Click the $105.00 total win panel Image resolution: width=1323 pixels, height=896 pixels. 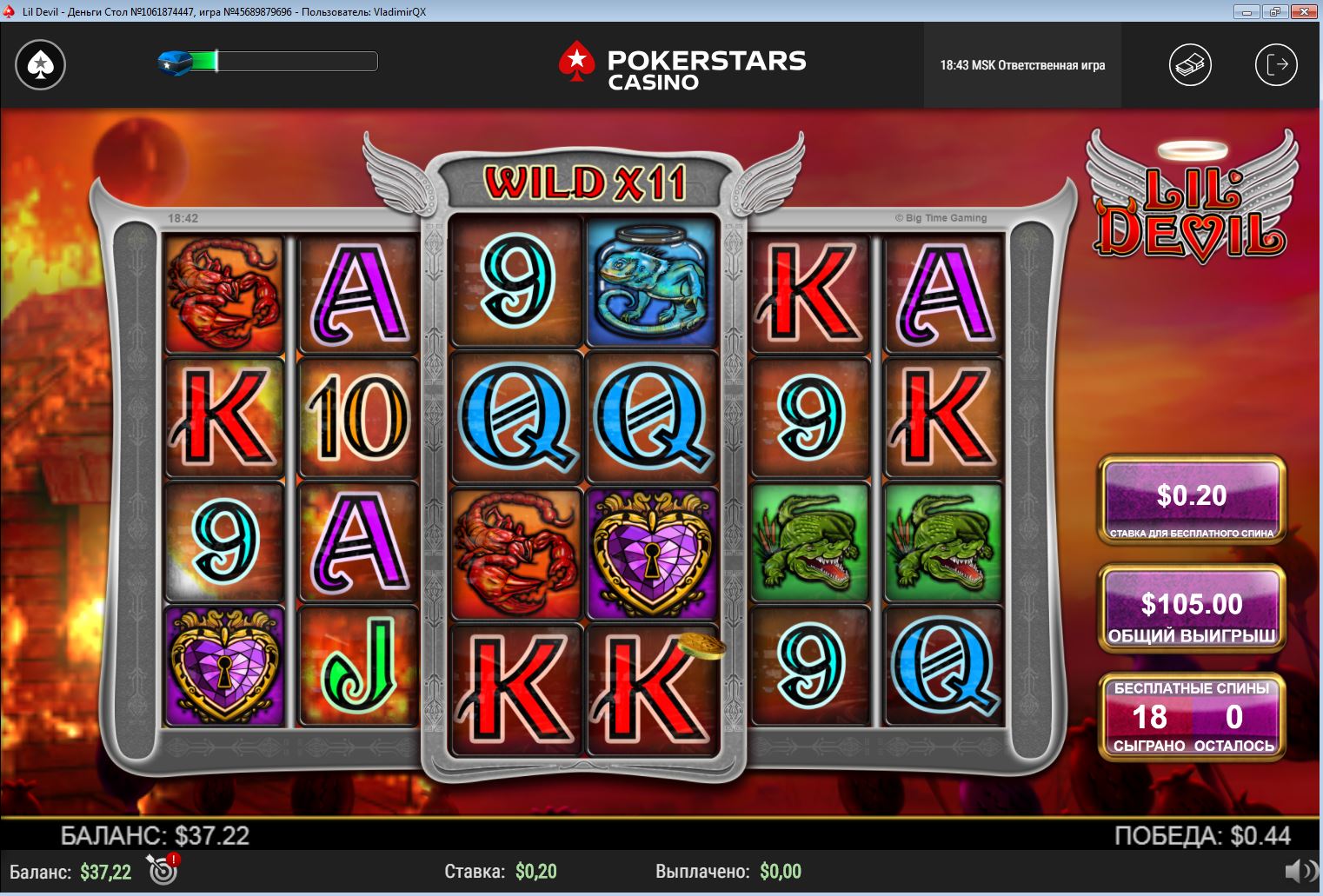[1192, 608]
